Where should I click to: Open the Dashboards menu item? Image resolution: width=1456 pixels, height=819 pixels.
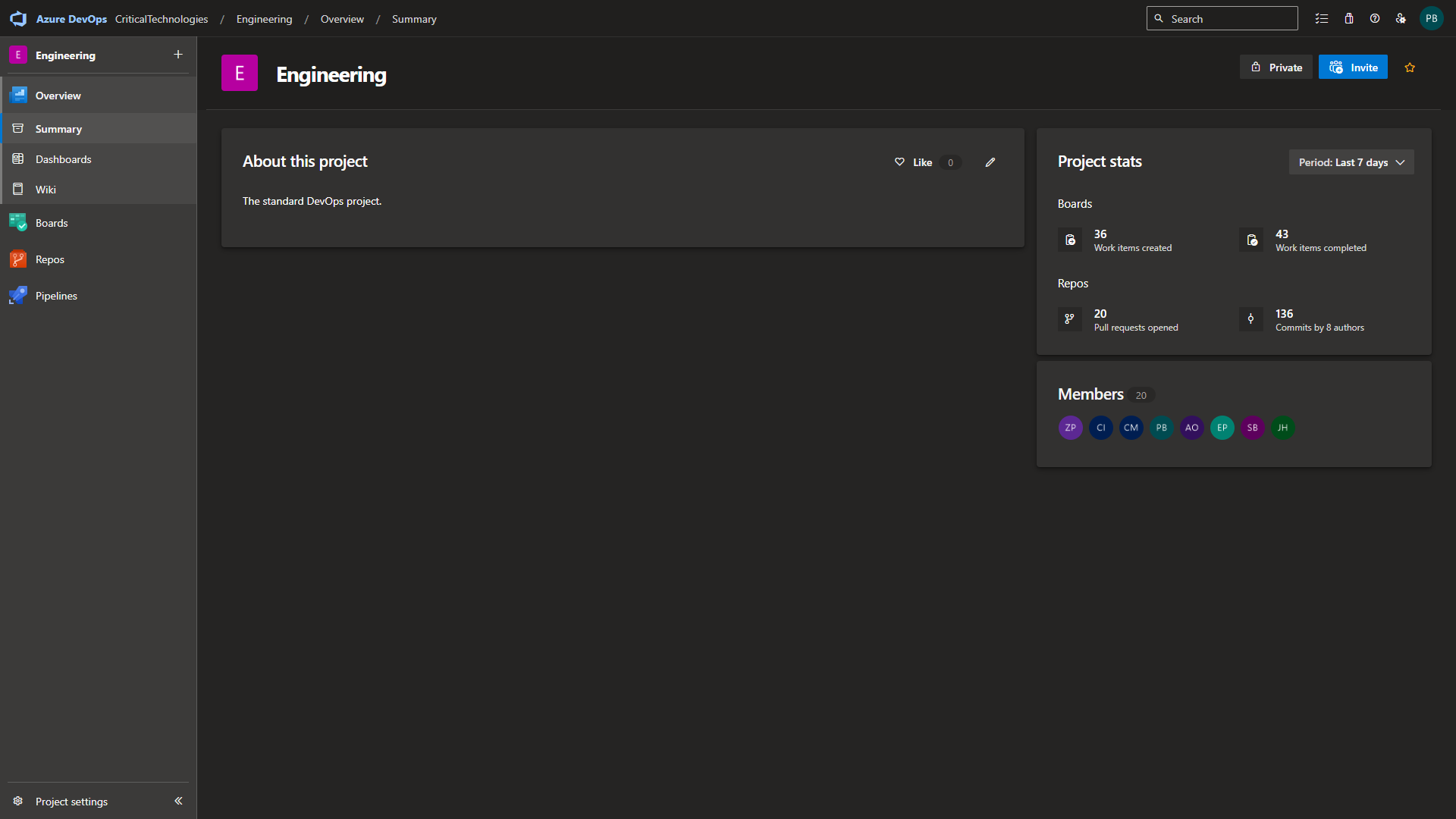(63, 159)
